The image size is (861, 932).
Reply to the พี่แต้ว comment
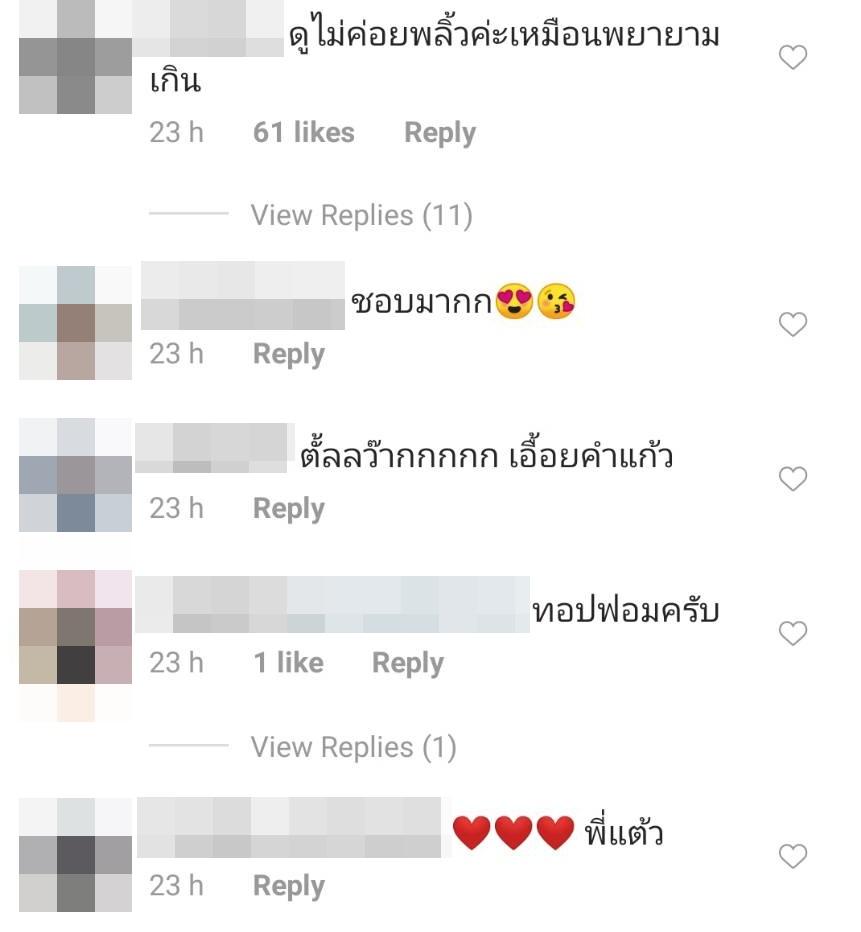(289, 886)
